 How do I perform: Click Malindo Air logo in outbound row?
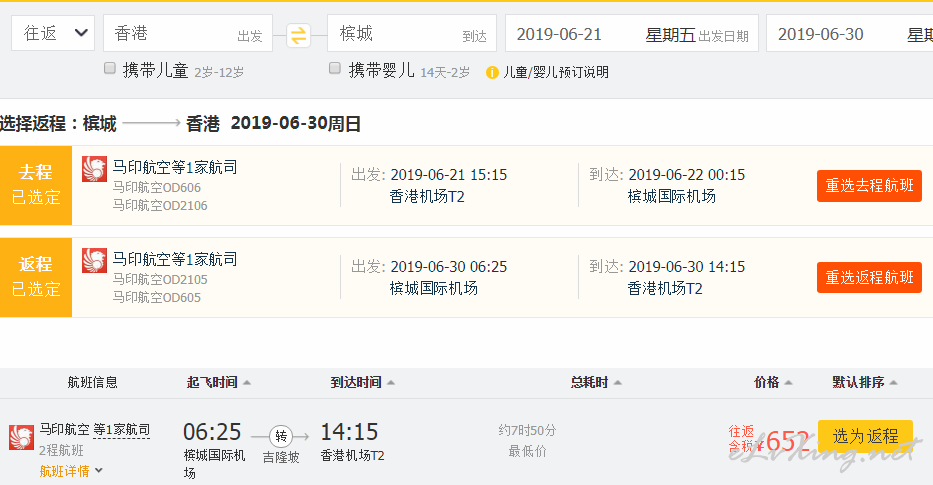(95, 169)
